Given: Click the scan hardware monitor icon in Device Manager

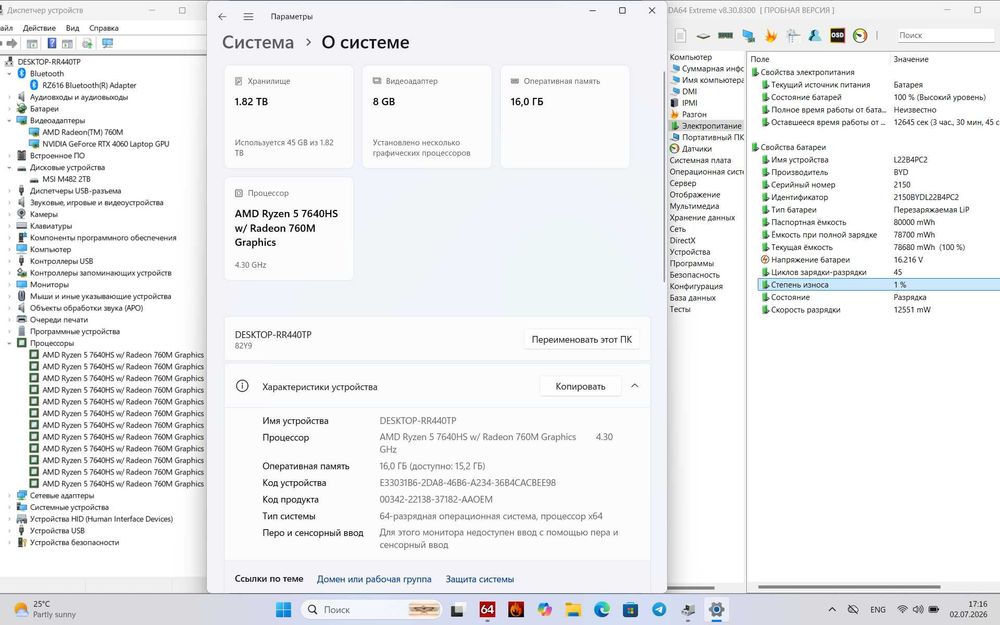Looking at the screenshot, I should click(x=107, y=43).
